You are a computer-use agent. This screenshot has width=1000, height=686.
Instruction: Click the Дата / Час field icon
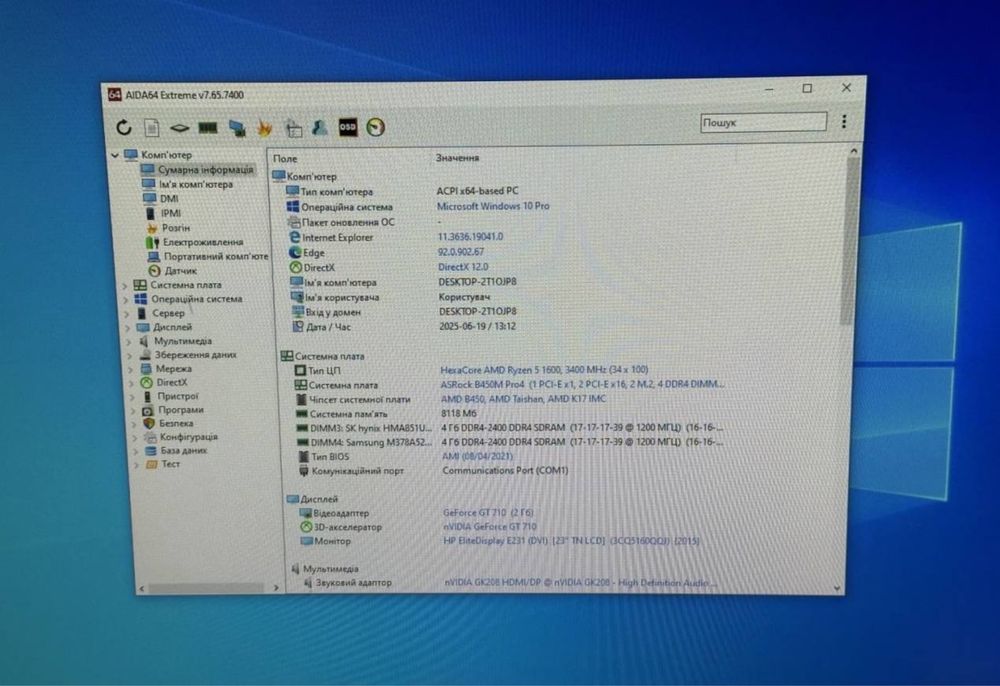coord(298,326)
